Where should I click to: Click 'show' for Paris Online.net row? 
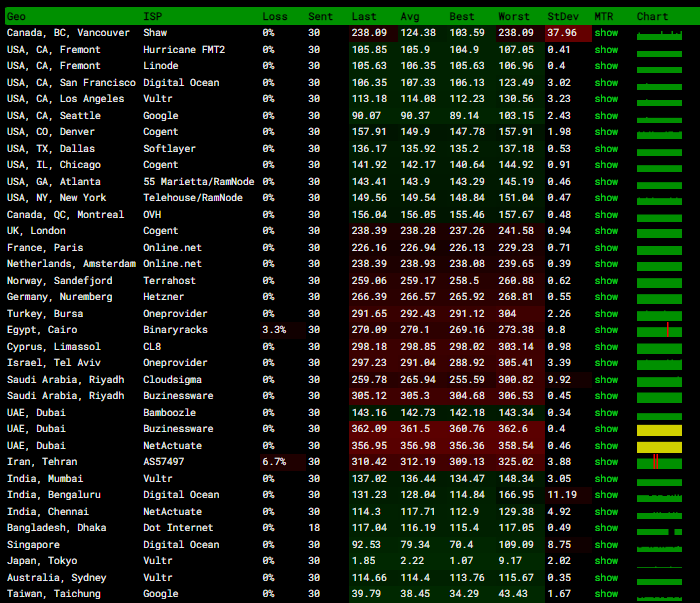coord(606,248)
